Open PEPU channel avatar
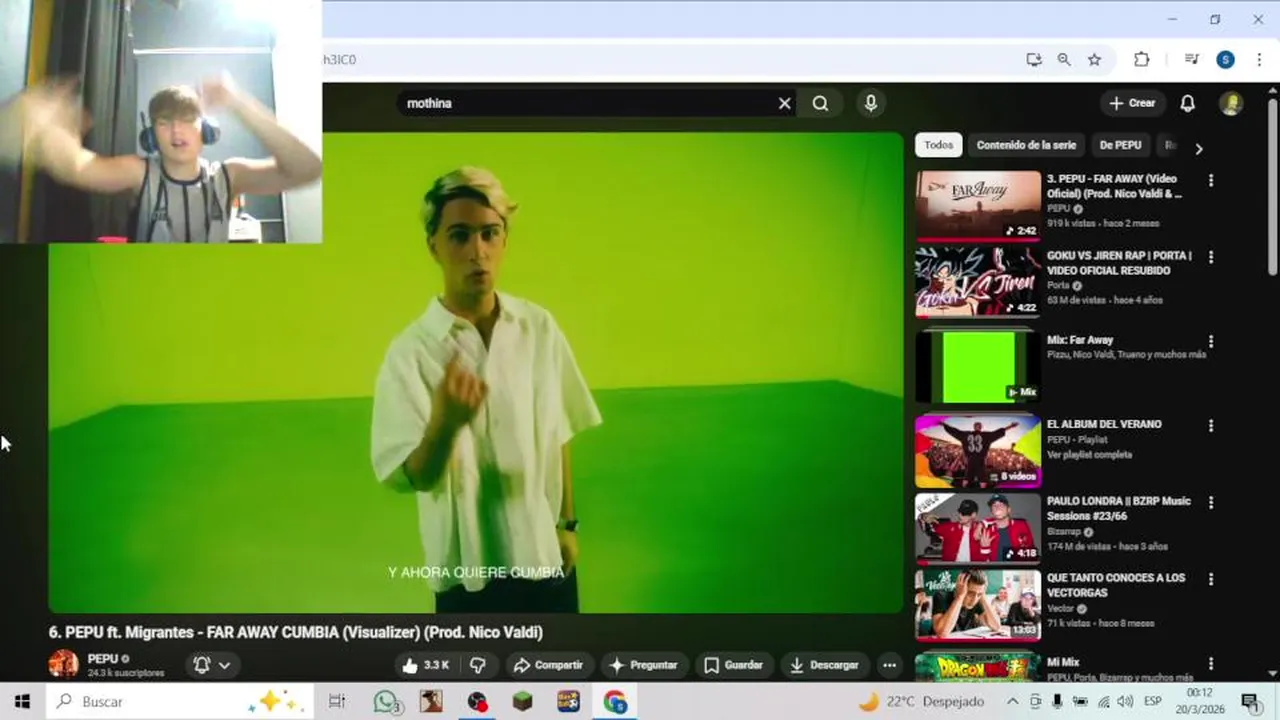The image size is (1280, 720). [64, 664]
